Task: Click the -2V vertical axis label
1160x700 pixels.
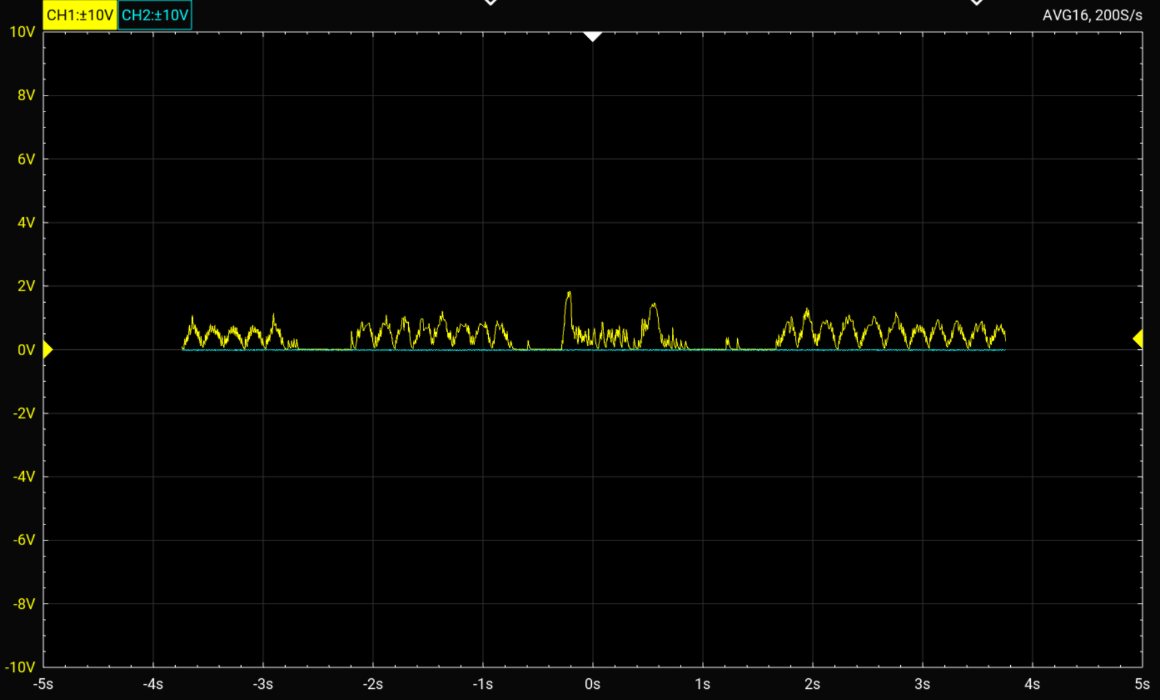Action: pos(24,413)
